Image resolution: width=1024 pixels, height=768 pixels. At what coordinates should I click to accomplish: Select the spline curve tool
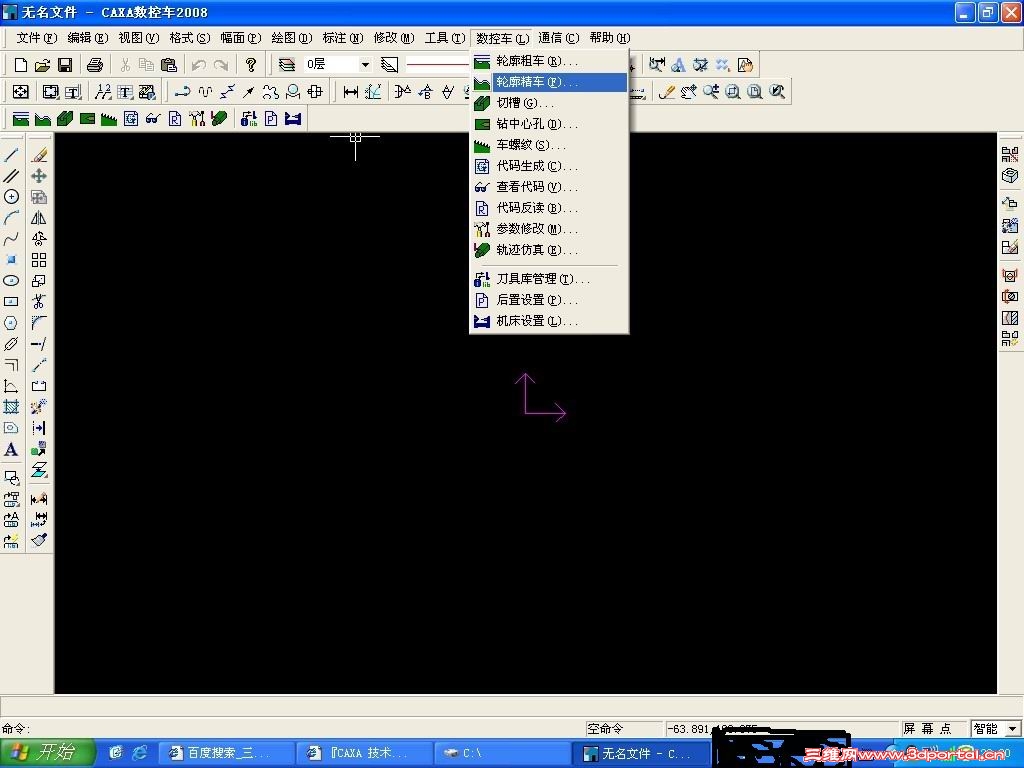coord(11,239)
